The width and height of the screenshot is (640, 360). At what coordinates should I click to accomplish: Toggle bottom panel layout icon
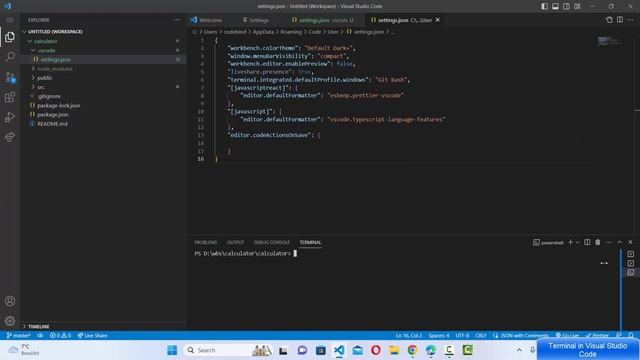[x=556, y=6]
